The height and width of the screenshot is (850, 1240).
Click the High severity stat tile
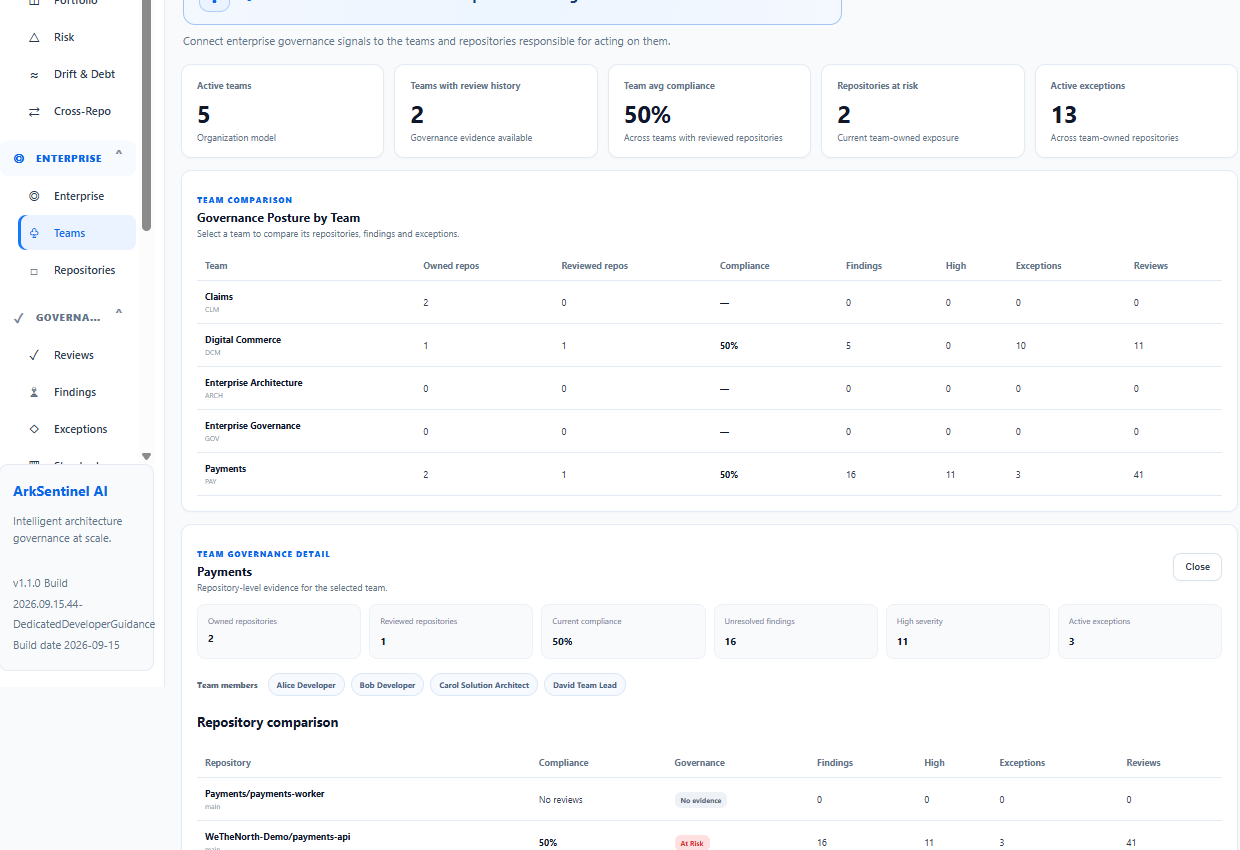tap(967, 631)
